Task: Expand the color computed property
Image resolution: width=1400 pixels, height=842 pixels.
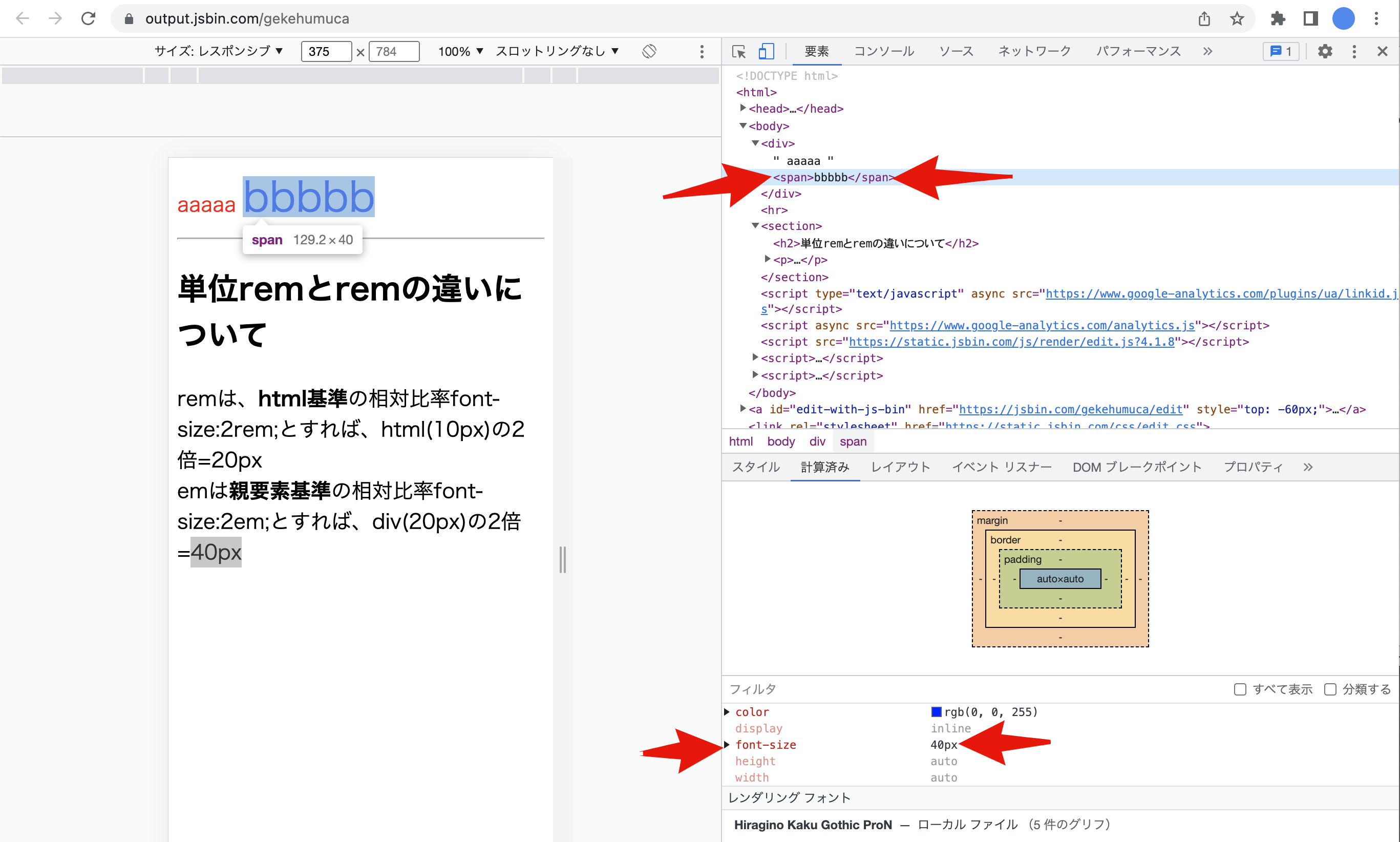Action: pos(727,711)
